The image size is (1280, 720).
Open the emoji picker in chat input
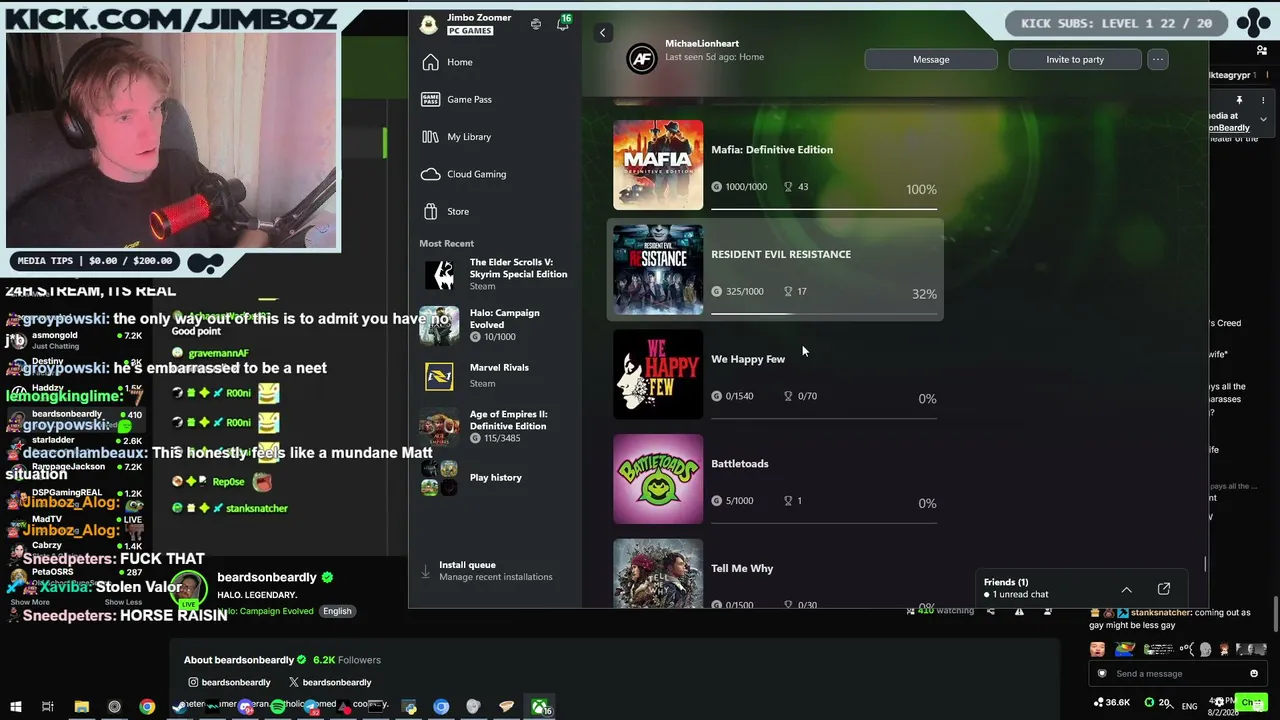point(1254,673)
